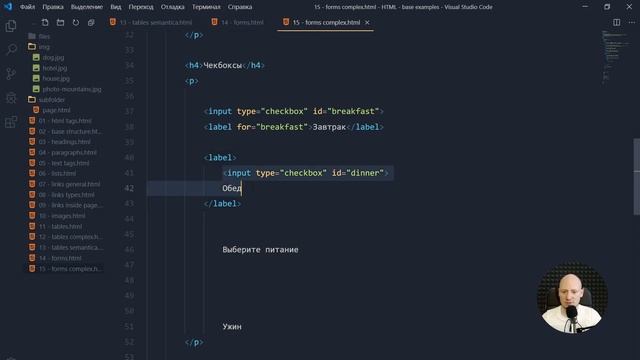Click the vertical editor scrollbar thumb

pos(637,177)
